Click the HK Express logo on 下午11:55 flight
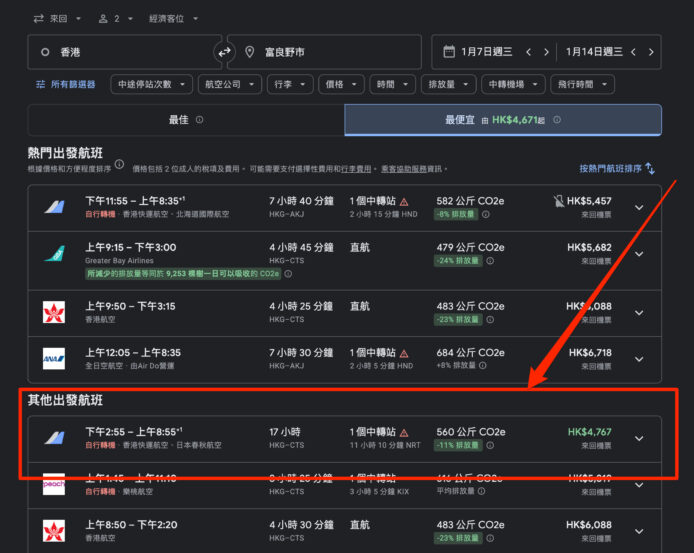Image resolution: width=694 pixels, height=553 pixels. tap(54, 207)
